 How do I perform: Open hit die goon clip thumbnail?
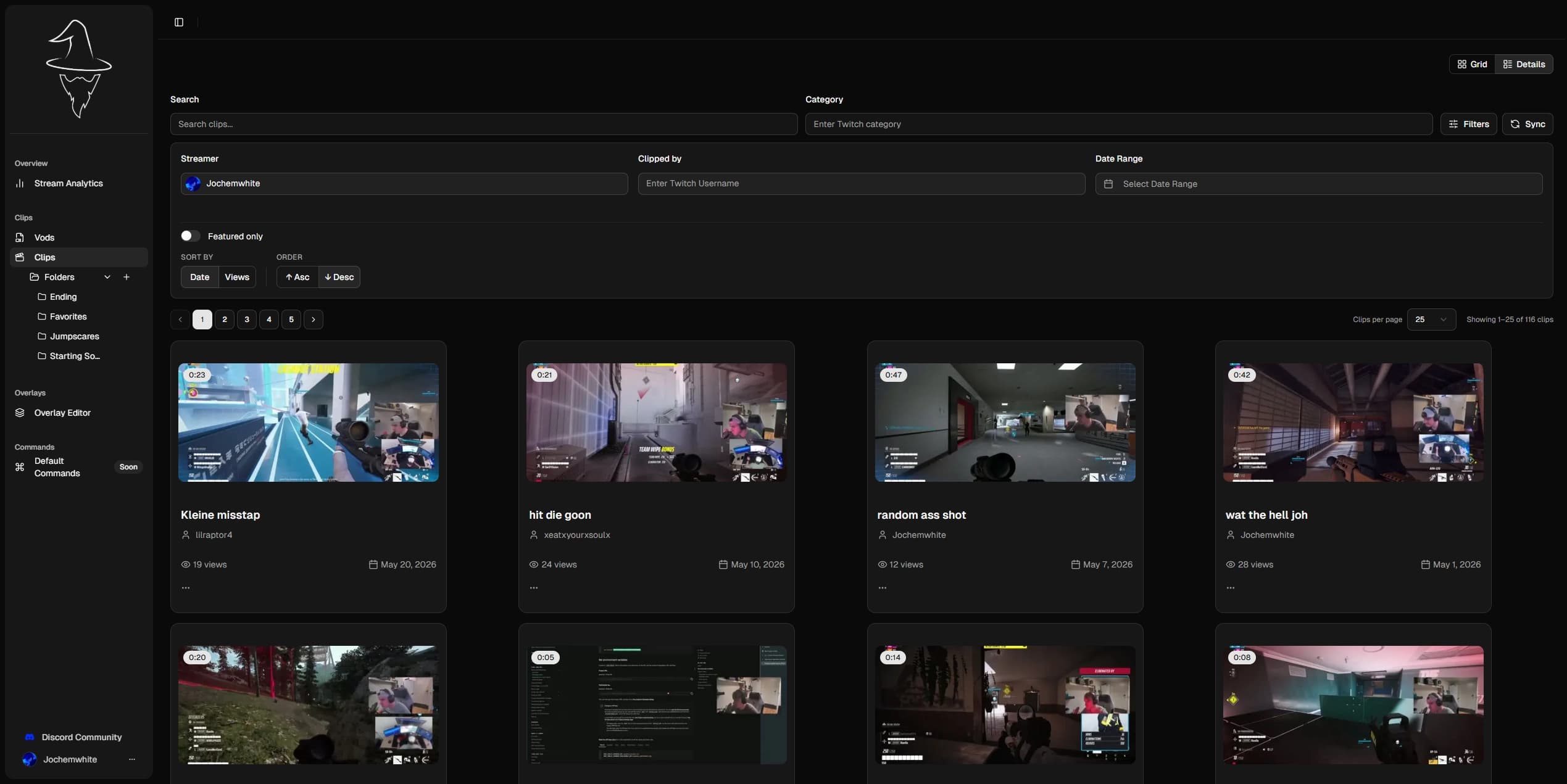coord(657,423)
